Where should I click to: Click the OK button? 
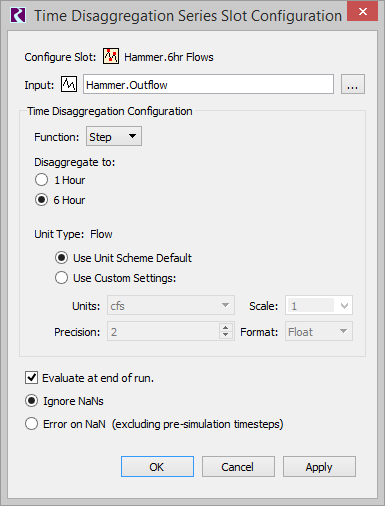pyautogui.click(x=157, y=467)
